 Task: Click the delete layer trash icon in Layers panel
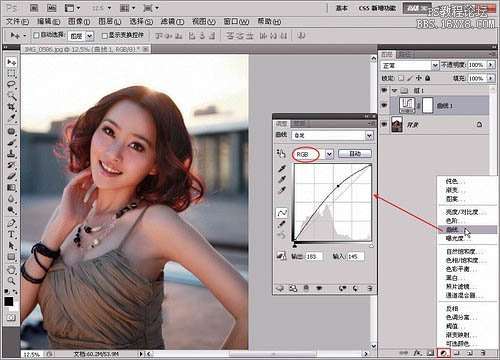coord(483,353)
